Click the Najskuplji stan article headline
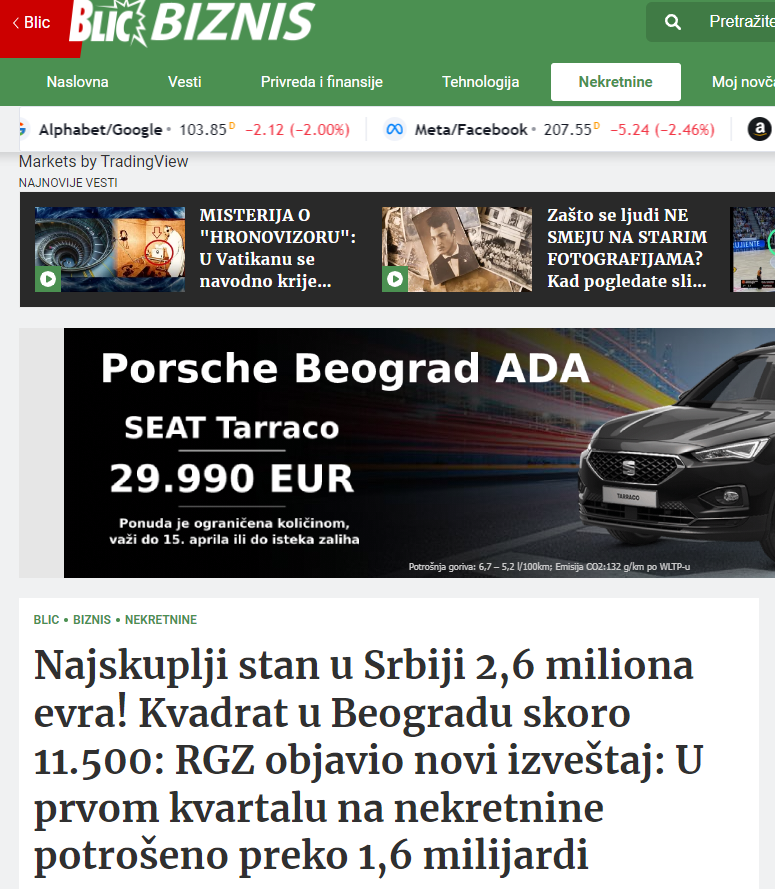Viewport: 775px width, 889px height. pyautogui.click(x=369, y=760)
